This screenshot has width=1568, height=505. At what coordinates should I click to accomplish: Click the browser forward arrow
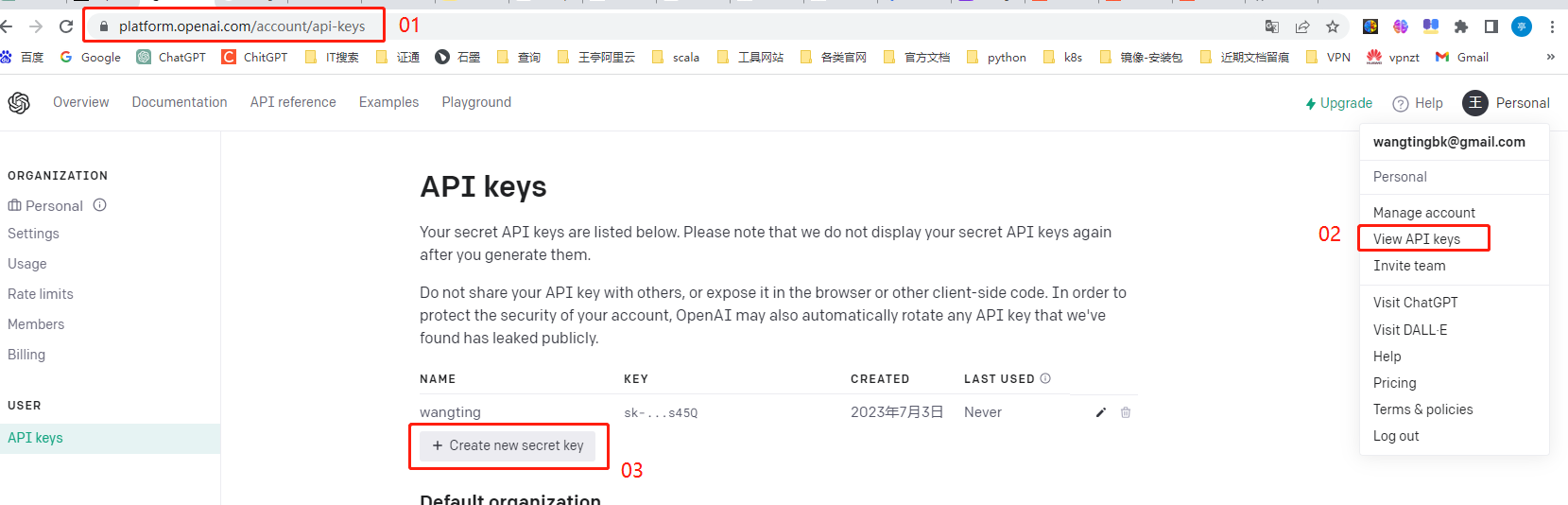click(36, 26)
